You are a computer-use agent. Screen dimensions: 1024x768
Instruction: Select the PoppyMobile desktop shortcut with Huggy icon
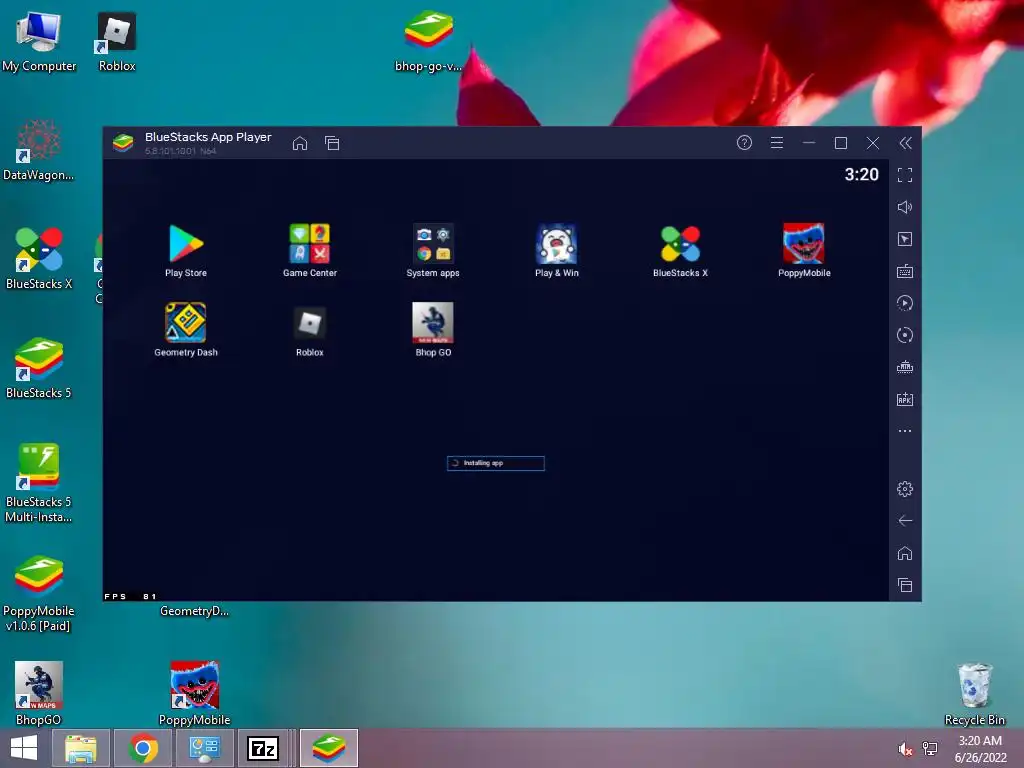[x=195, y=694]
